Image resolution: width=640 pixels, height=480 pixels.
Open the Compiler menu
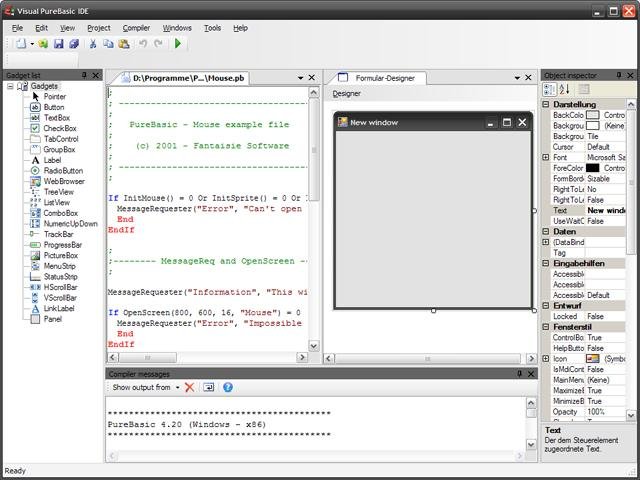136,28
